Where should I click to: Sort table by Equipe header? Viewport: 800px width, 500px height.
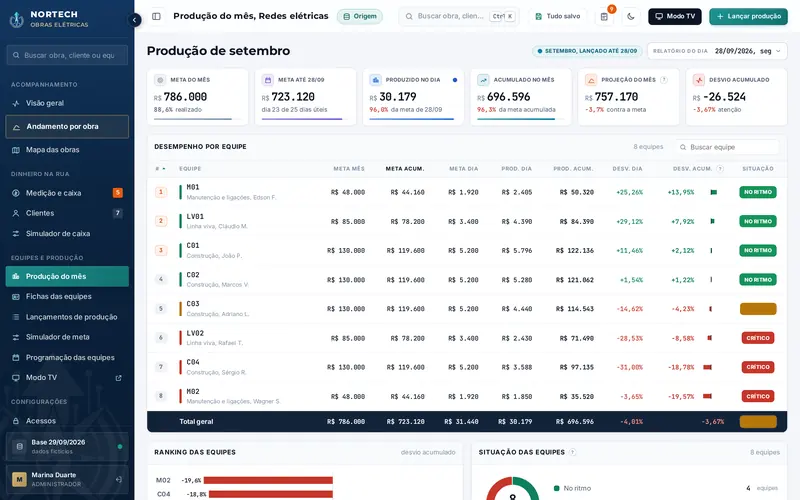[190, 169]
